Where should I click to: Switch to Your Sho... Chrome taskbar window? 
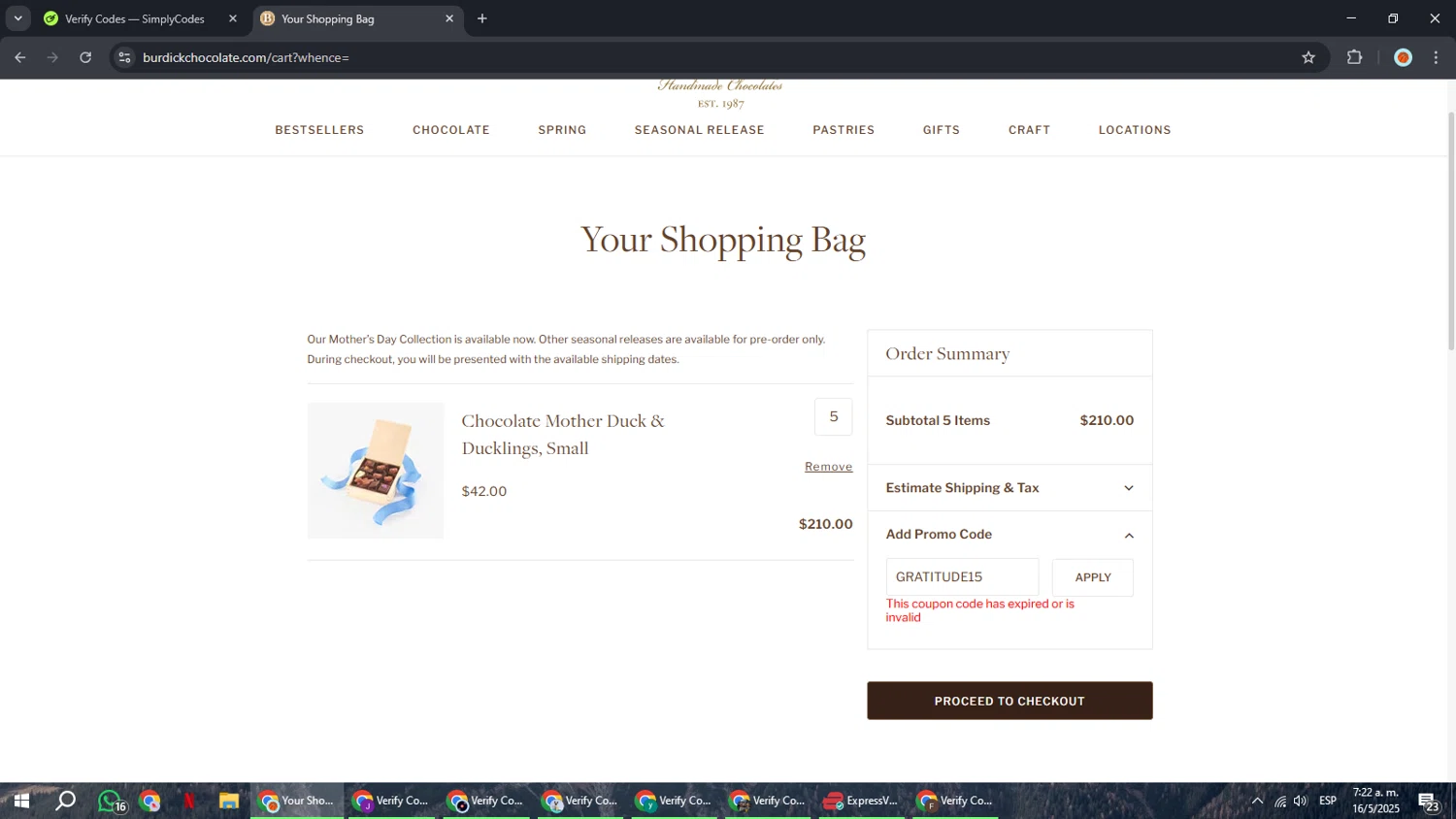pyautogui.click(x=297, y=801)
